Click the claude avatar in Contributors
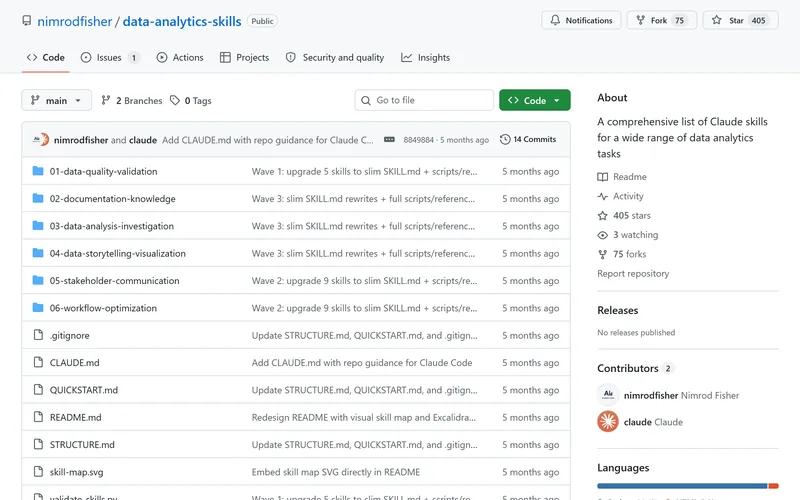 point(608,421)
